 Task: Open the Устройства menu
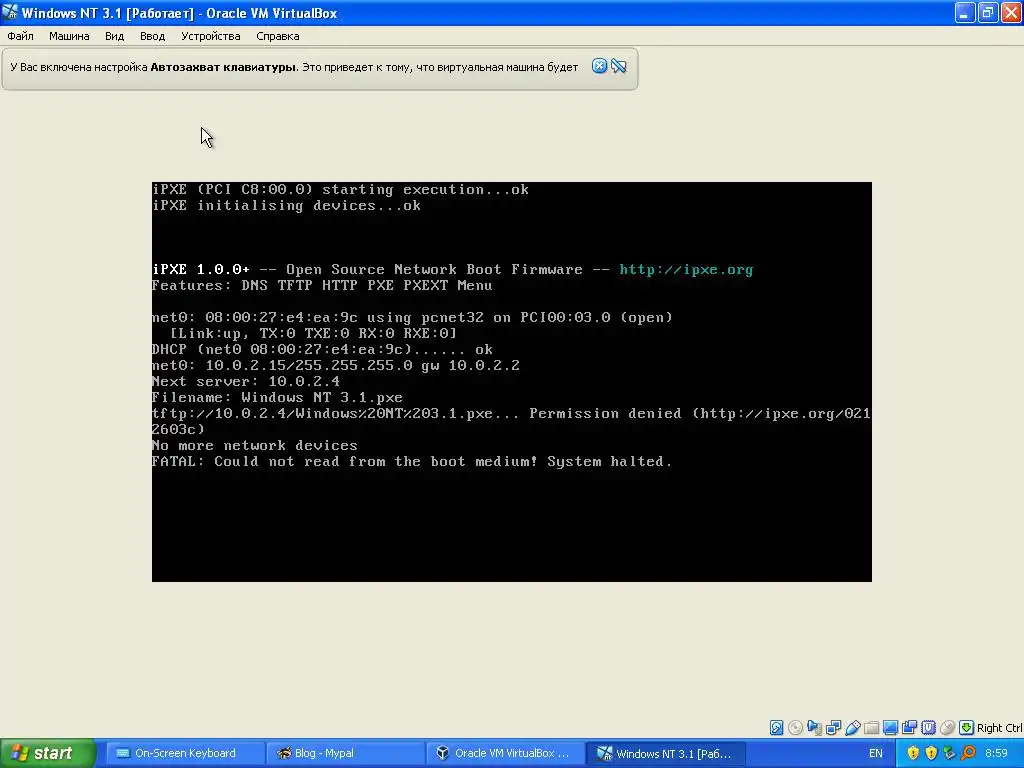pos(210,36)
